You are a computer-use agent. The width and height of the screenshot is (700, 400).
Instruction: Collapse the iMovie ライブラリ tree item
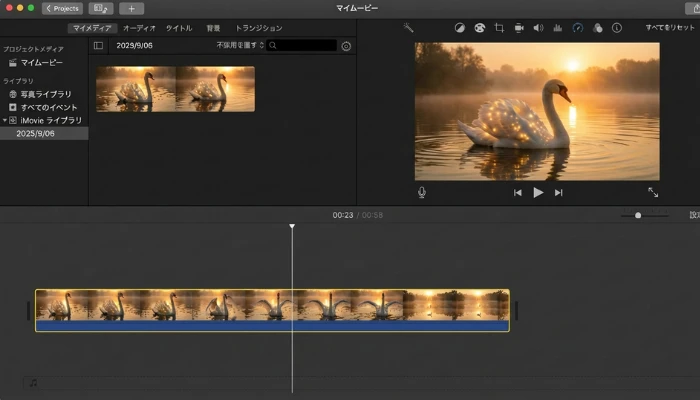point(4,120)
